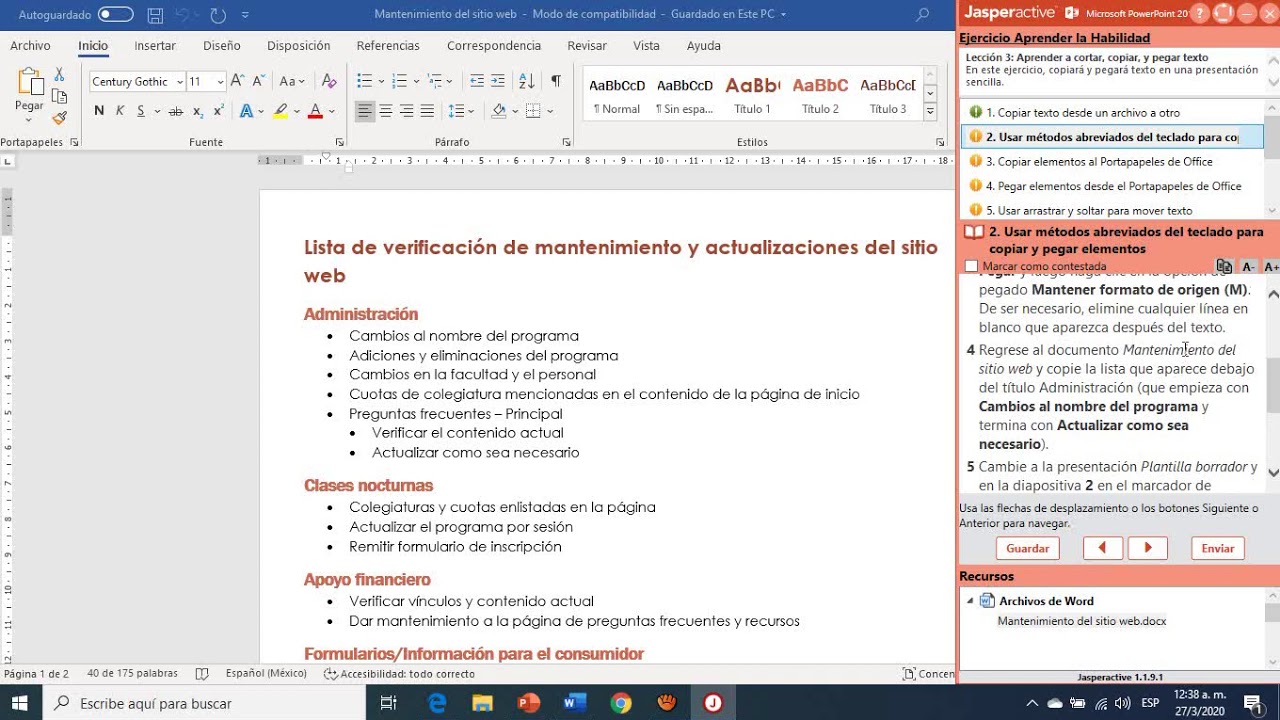Increase font size with the grow icon
Viewport: 1280px width, 720px height.
pyautogui.click(x=237, y=81)
